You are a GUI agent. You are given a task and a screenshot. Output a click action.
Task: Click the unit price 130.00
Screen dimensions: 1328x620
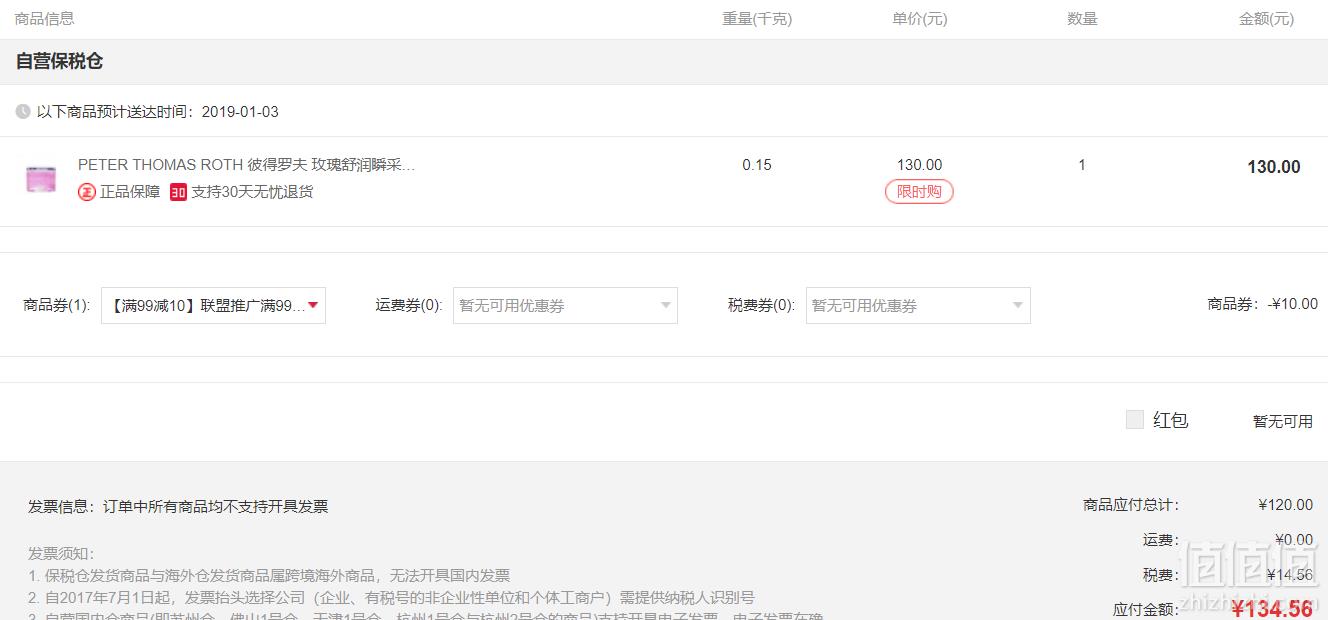pos(919,165)
